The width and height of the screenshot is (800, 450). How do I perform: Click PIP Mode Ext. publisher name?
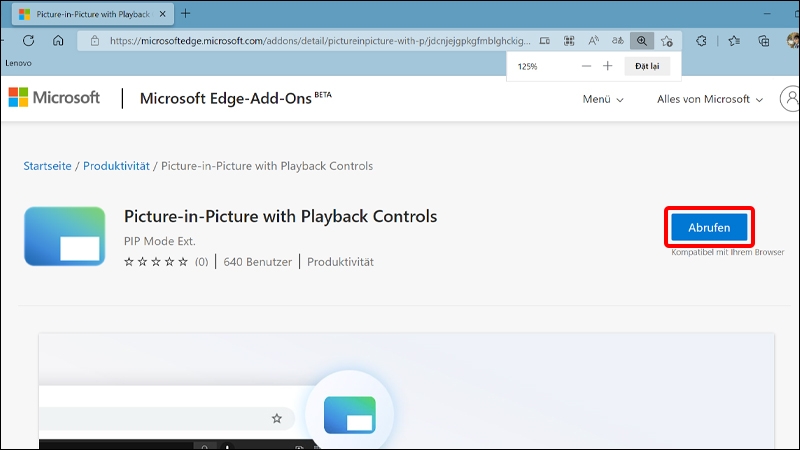160,241
